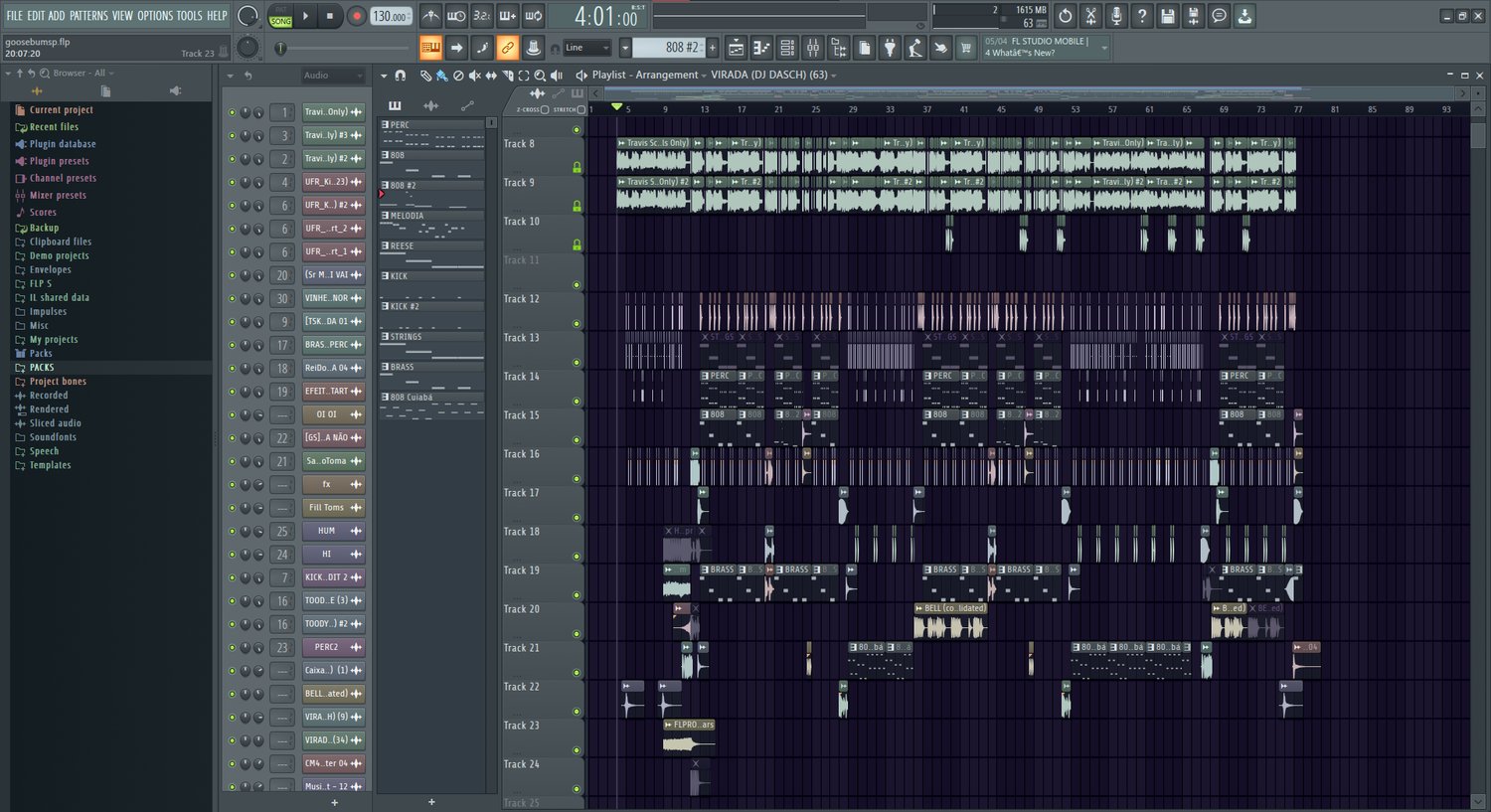The height and width of the screenshot is (812, 1491).
Task: Enable the Z-CROSS checkbox
Action: click(545, 109)
